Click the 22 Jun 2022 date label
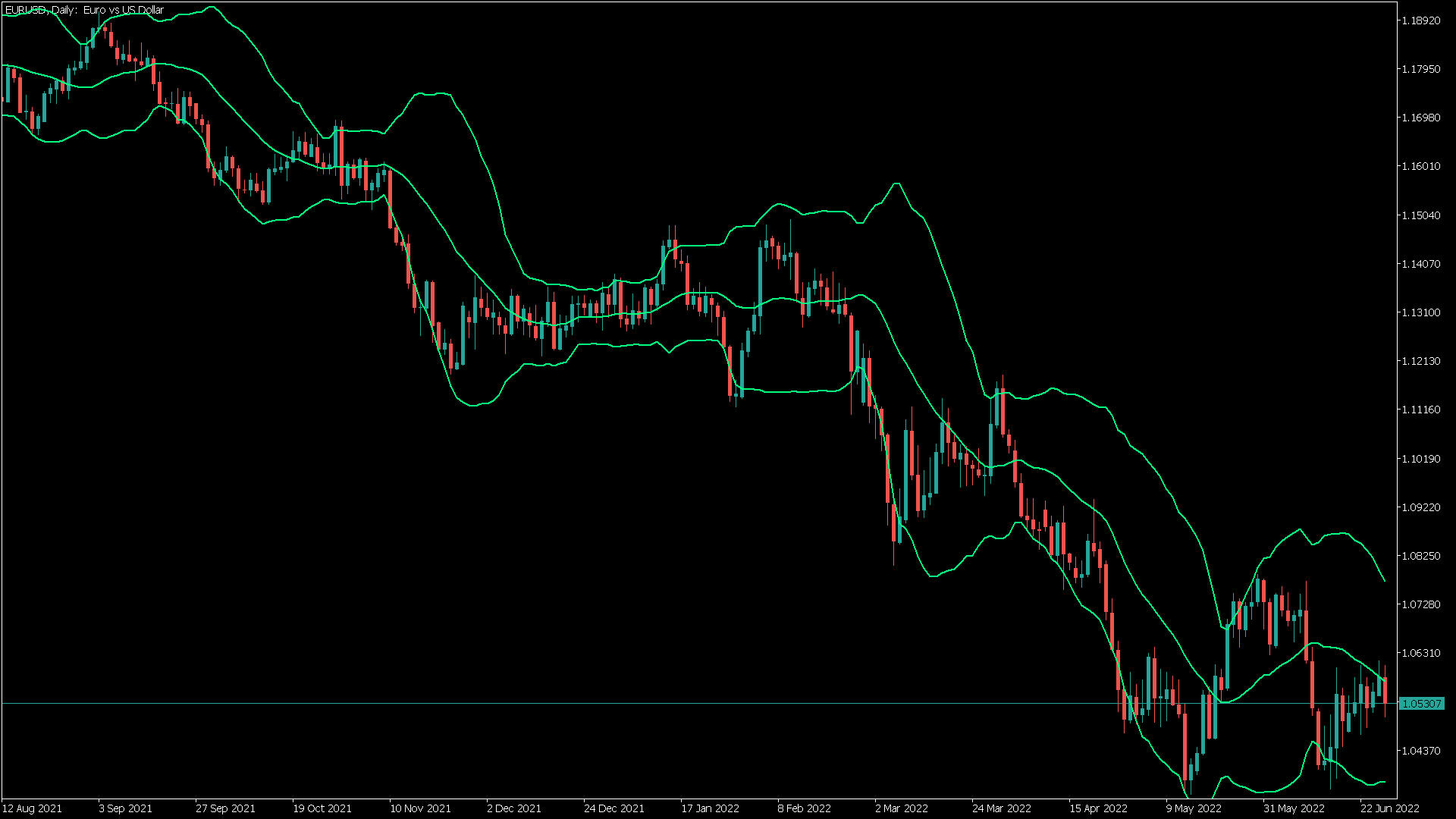The width and height of the screenshot is (1456, 819). tap(1390, 808)
